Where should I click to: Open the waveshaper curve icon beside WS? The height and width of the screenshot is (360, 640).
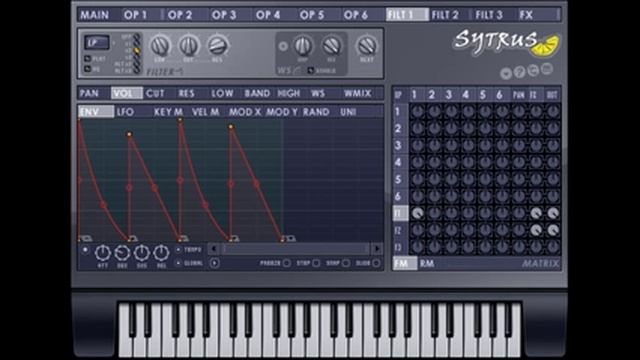pos(297,71)
